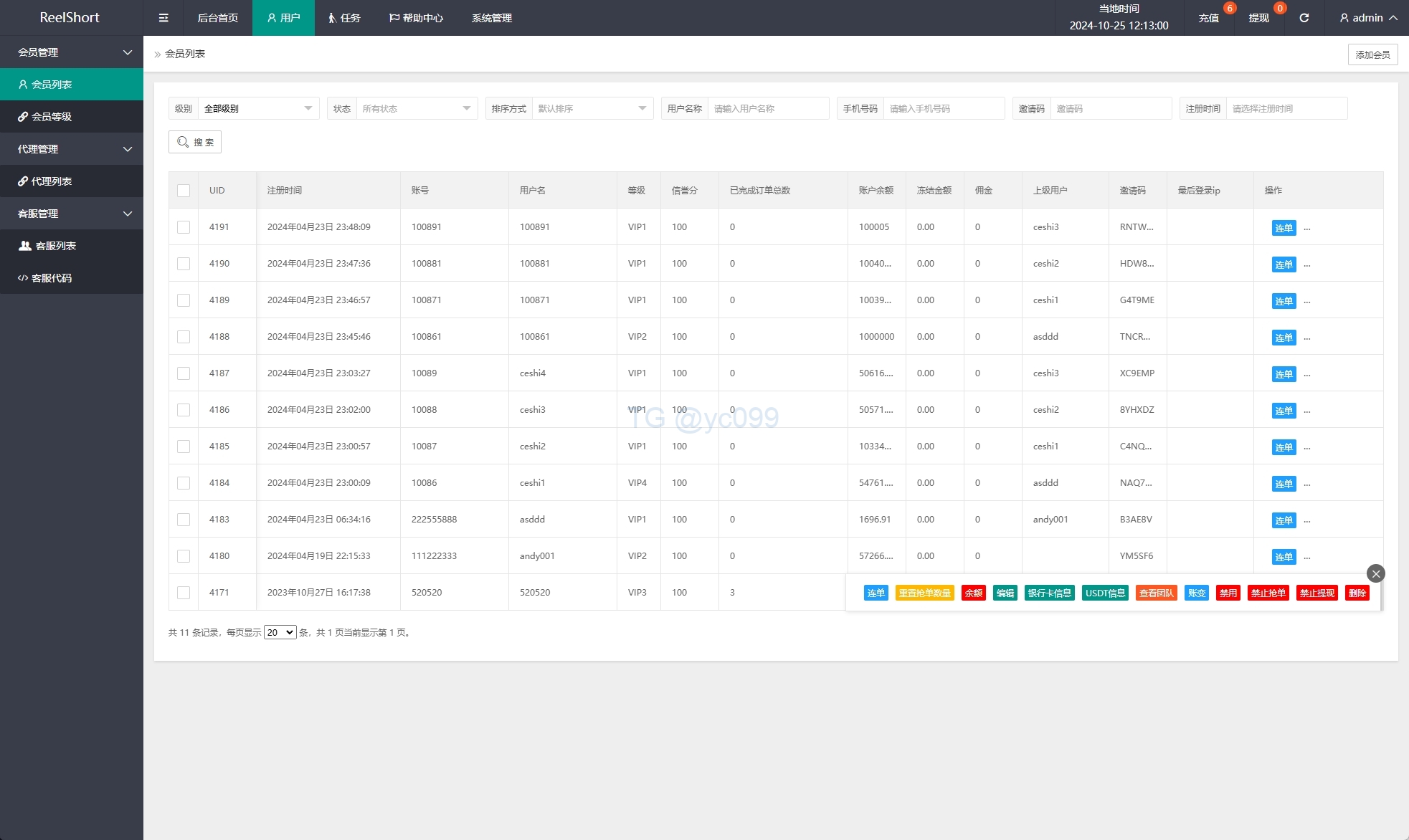Toggle the sidebar collapse hamburger icon
Screen dimensions: 1409x840
click(x=163, y=18)
